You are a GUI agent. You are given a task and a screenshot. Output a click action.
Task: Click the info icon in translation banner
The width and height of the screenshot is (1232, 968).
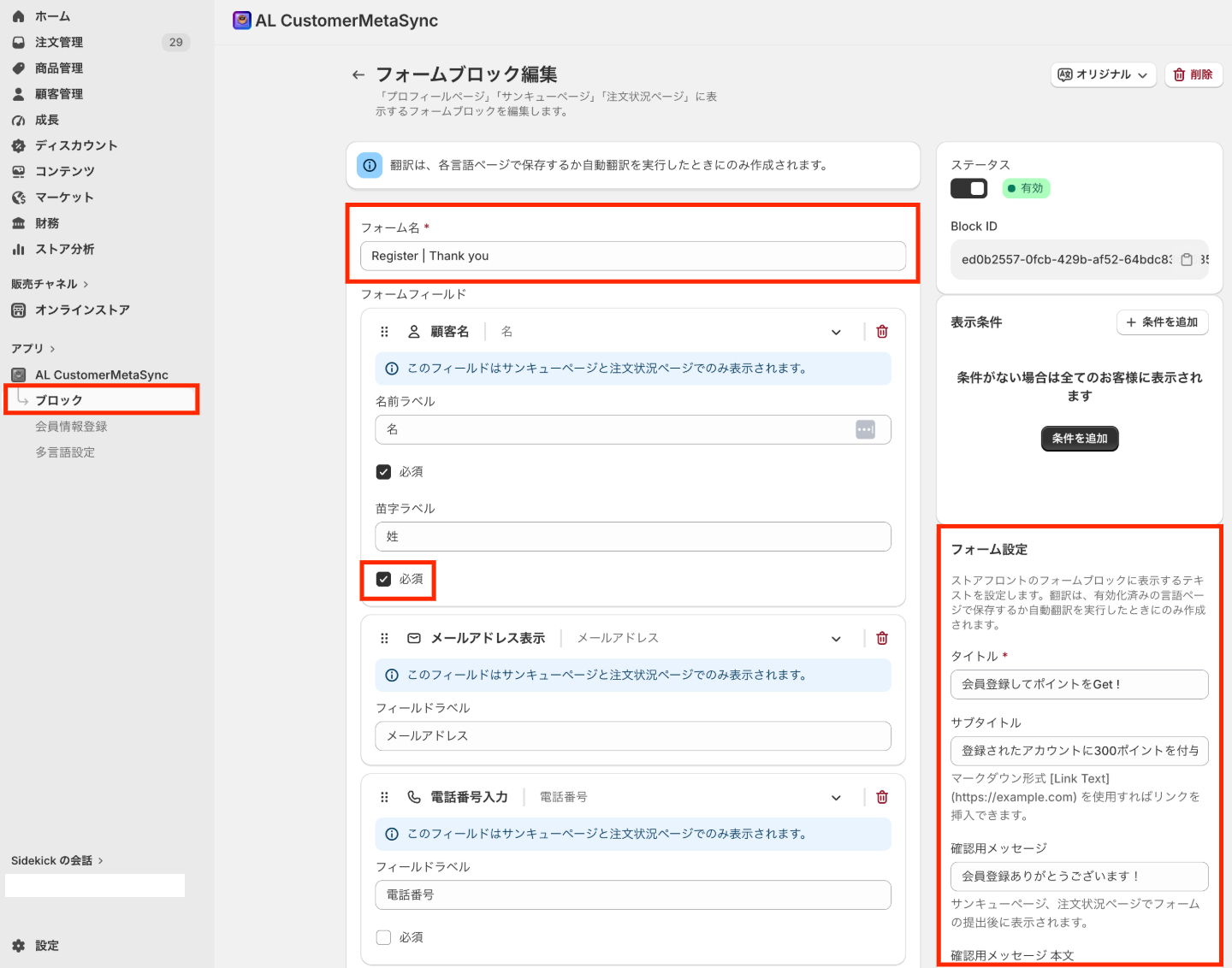[x=370, y=165]
